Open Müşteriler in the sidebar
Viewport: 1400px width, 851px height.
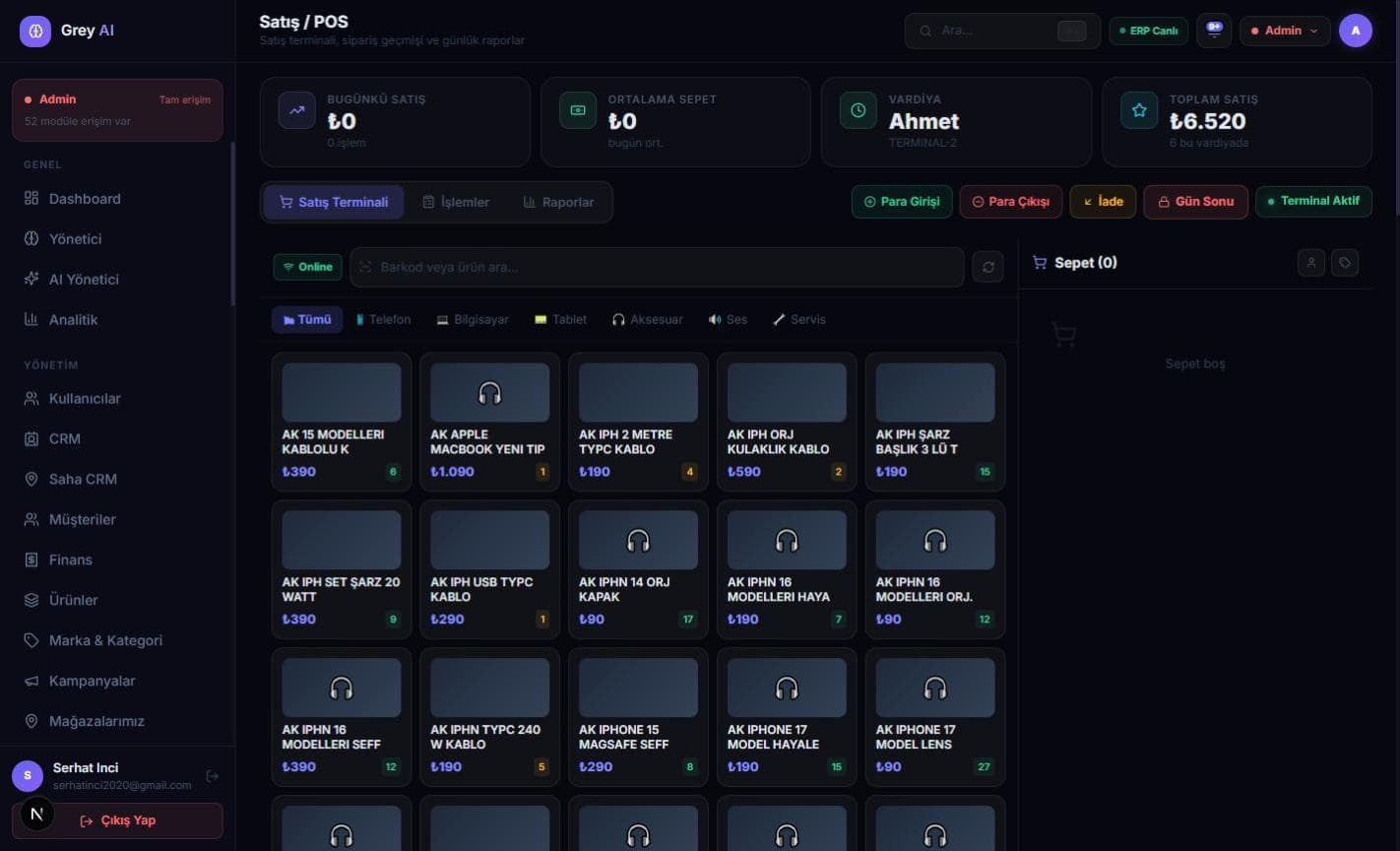pyautogui.click(x=117, y=519)
